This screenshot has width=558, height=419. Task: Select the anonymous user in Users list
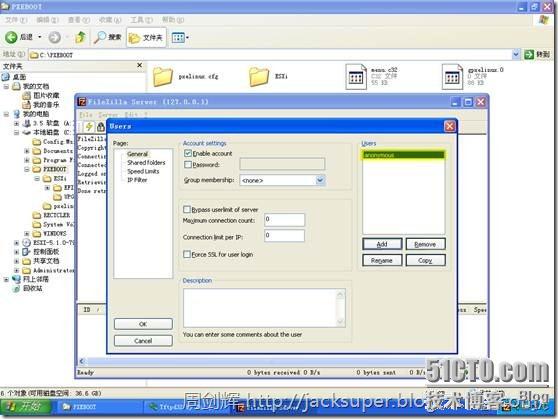tap(403, 155)
